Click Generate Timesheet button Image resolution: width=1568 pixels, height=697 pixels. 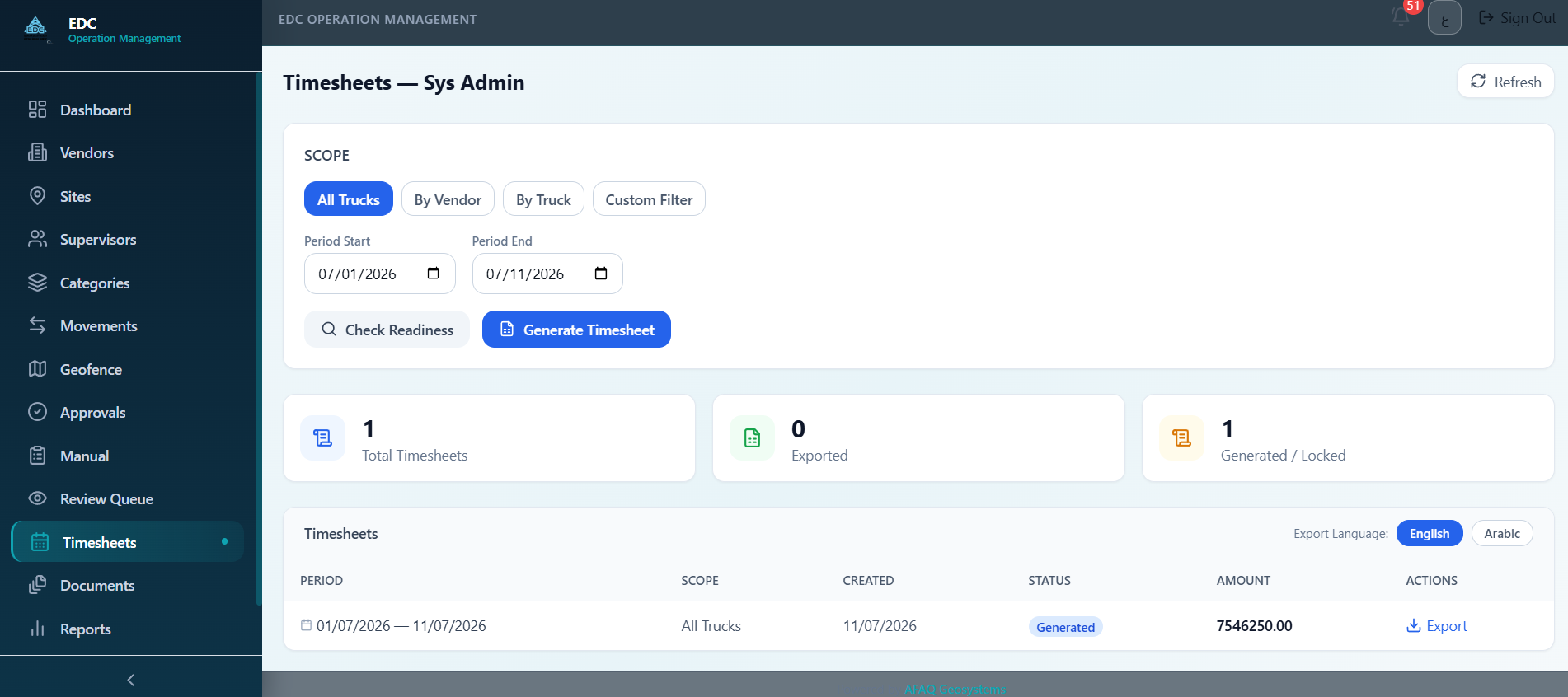[576, 330]
